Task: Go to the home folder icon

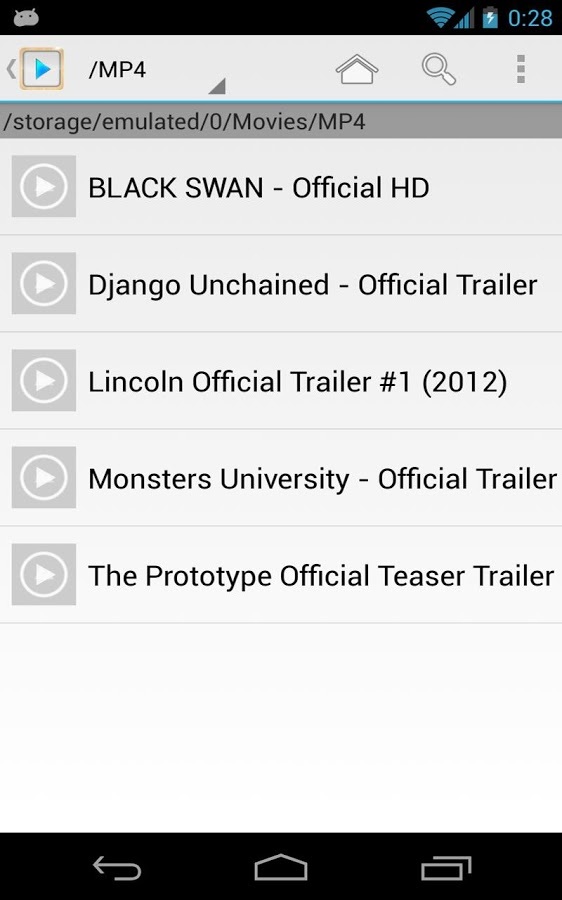Action: pos(356,69)
